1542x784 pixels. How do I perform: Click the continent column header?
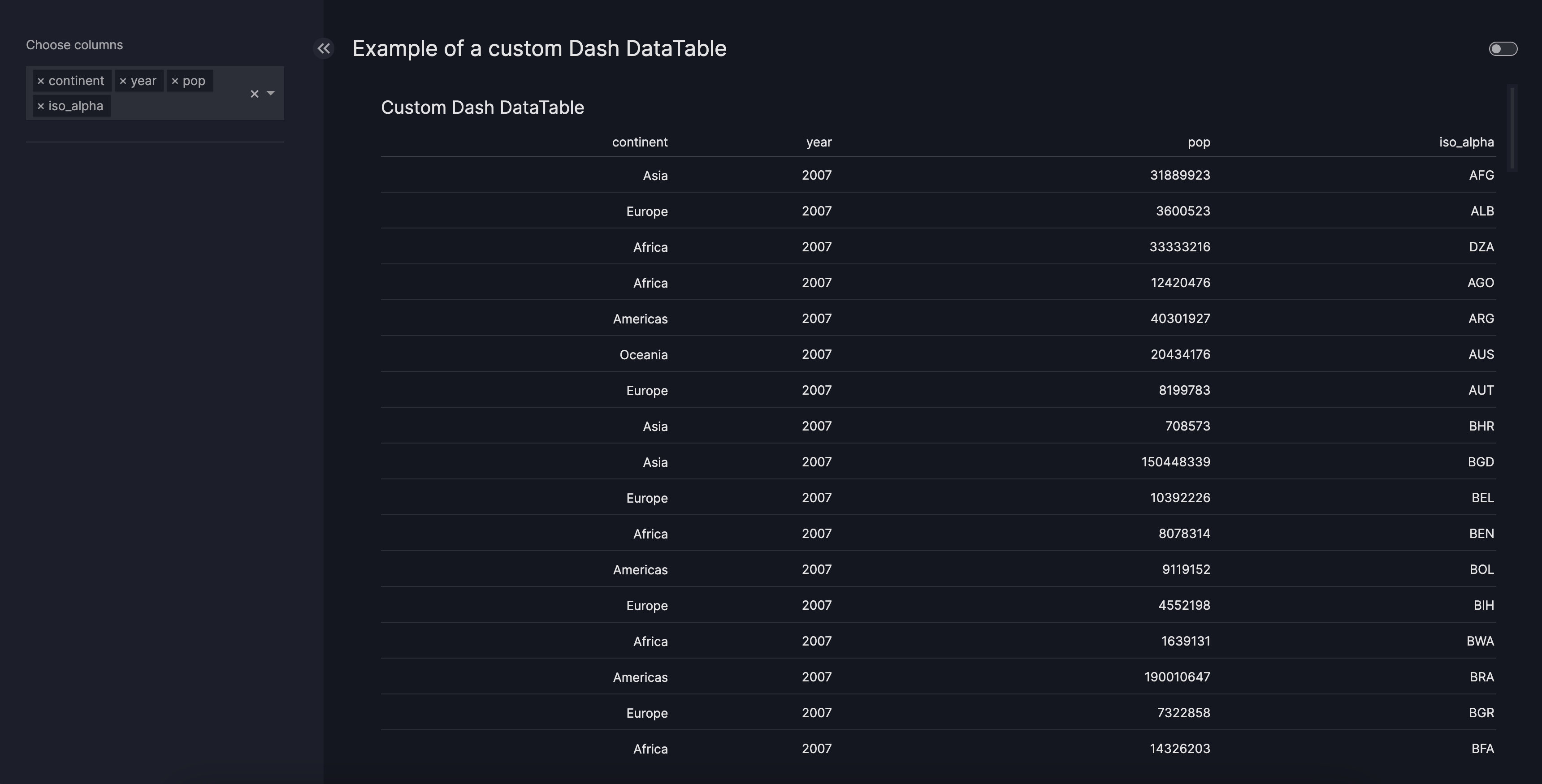pos(639,142)
